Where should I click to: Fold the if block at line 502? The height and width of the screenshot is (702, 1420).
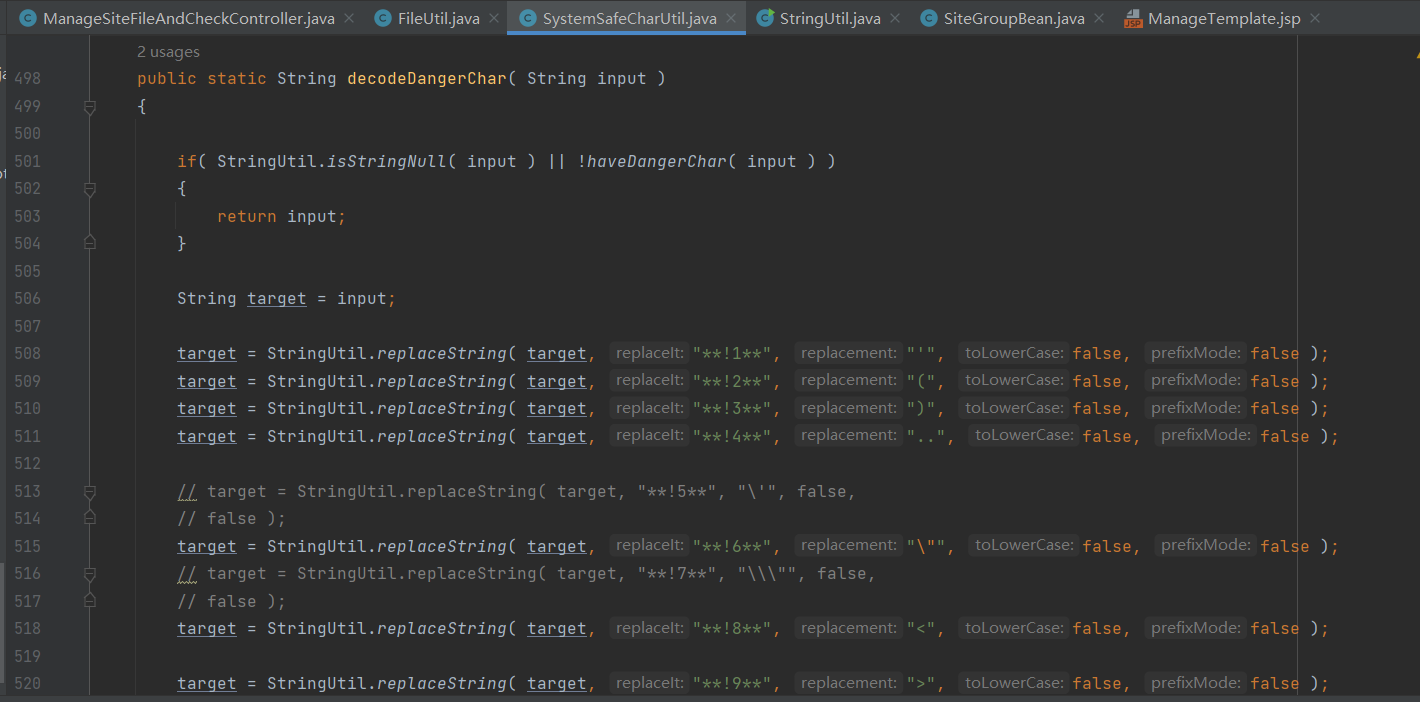[90, 189]
